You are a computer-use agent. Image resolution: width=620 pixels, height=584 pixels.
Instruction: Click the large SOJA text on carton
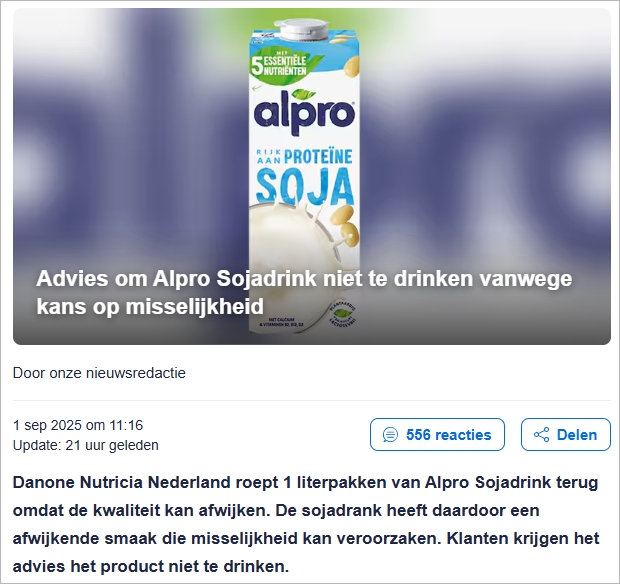pos(304,185)
